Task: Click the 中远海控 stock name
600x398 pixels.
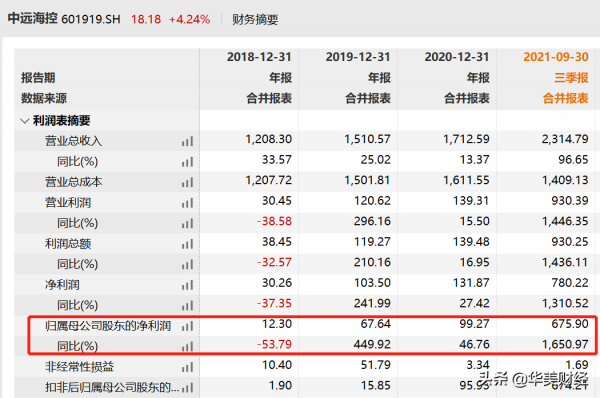Action: coord(33,18)
